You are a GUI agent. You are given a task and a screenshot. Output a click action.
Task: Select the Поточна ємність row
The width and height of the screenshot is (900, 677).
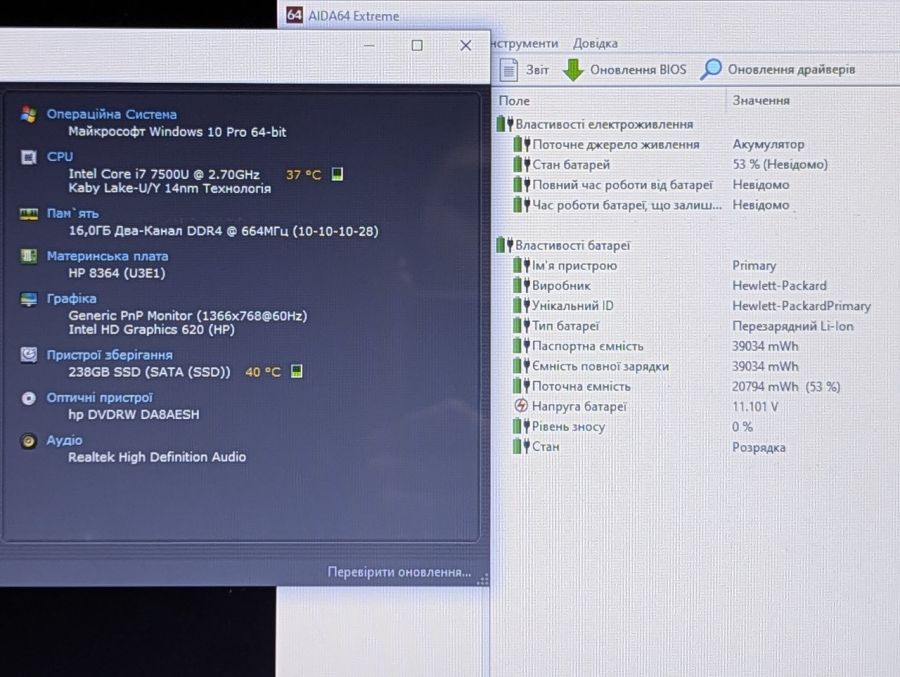tap(677, 386)
